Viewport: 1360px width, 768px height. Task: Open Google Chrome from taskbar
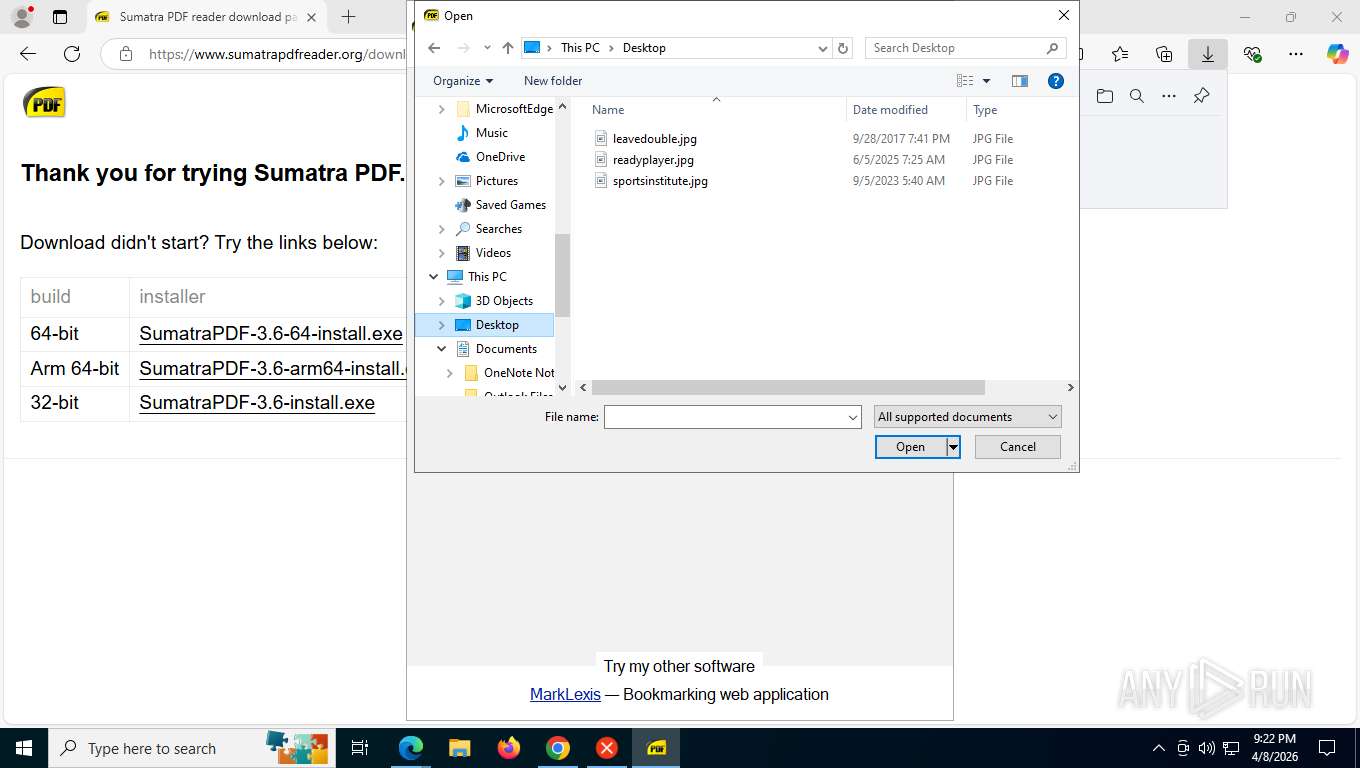tap(558, 748)
